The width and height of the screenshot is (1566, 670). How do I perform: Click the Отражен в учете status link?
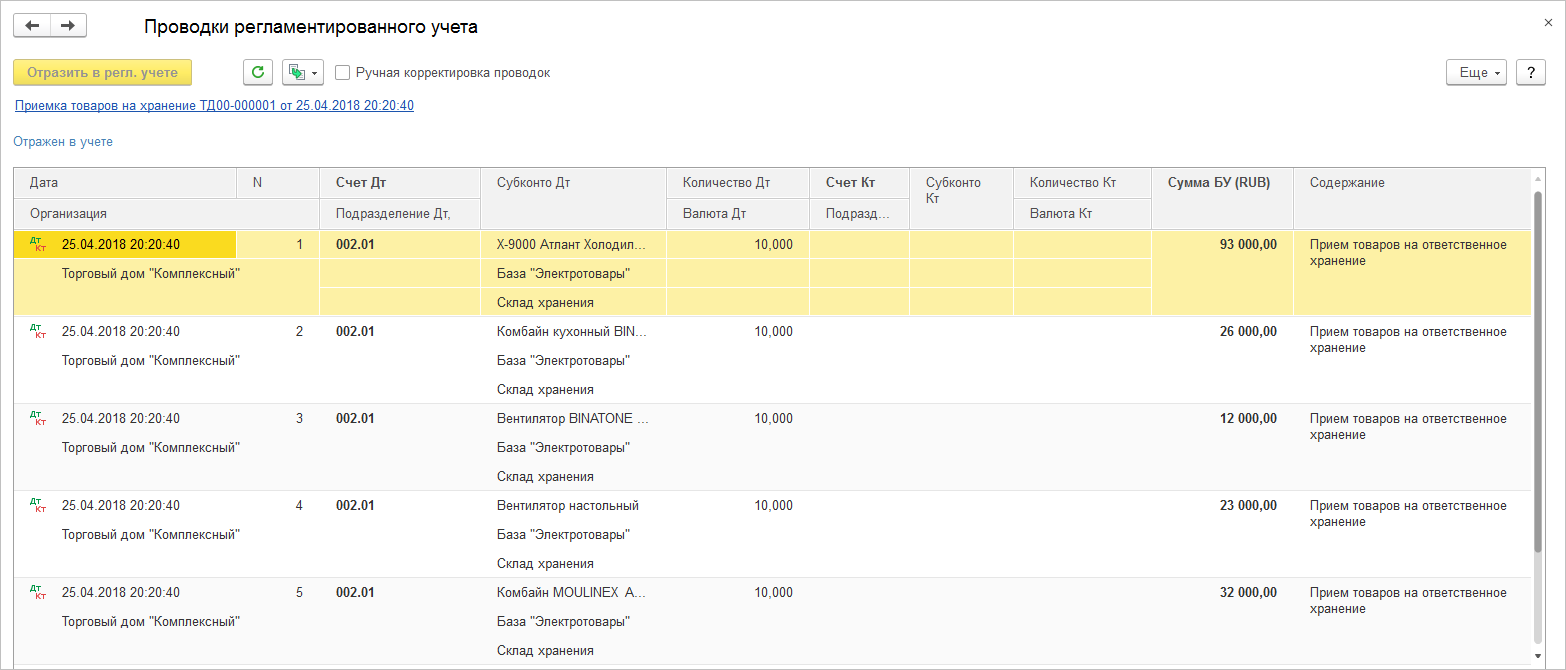[x=63, y=142]
